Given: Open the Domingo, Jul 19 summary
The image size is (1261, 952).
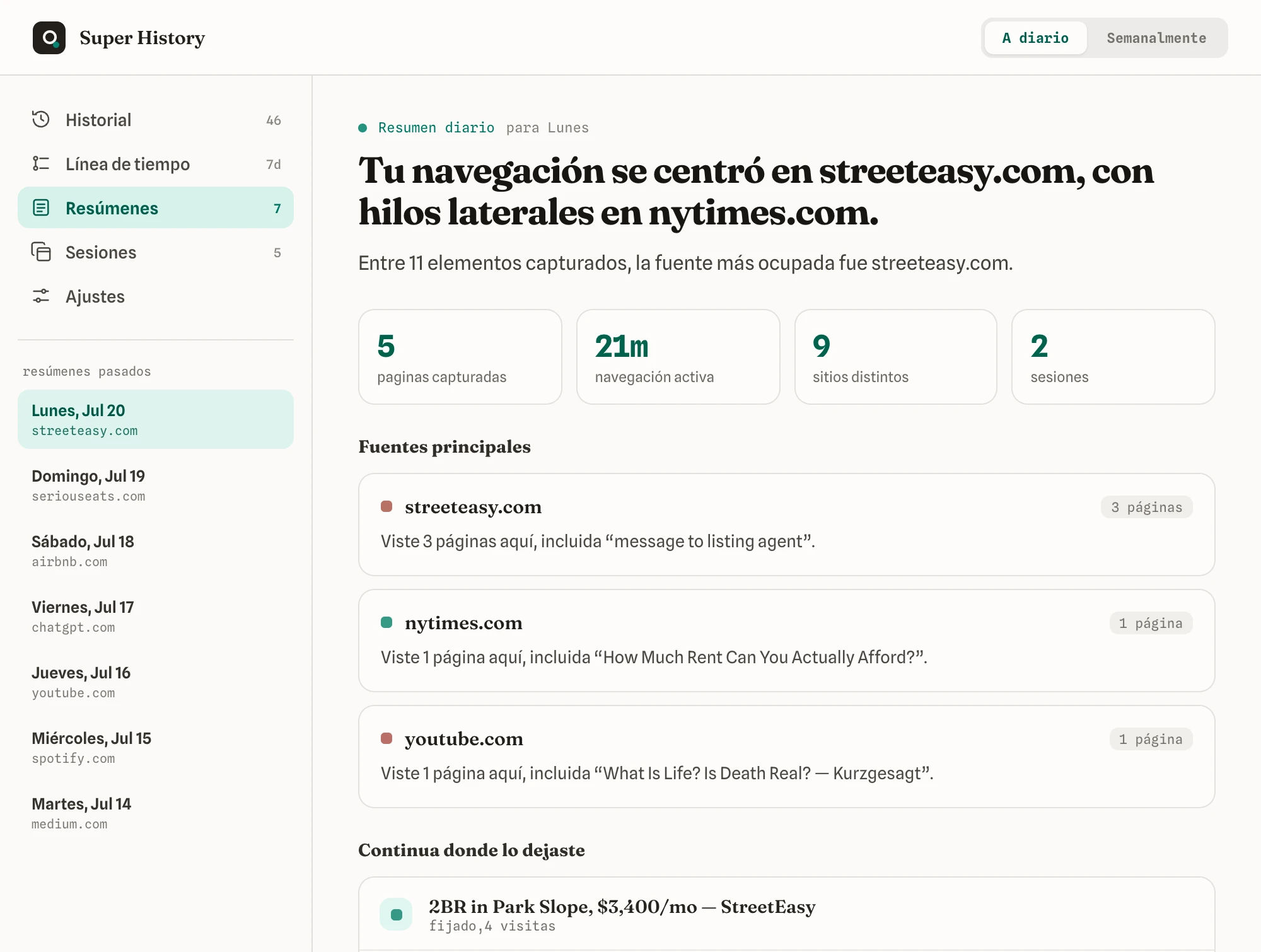Looking at the screenshot, I should pyautogui.click(x=156, y=485).
